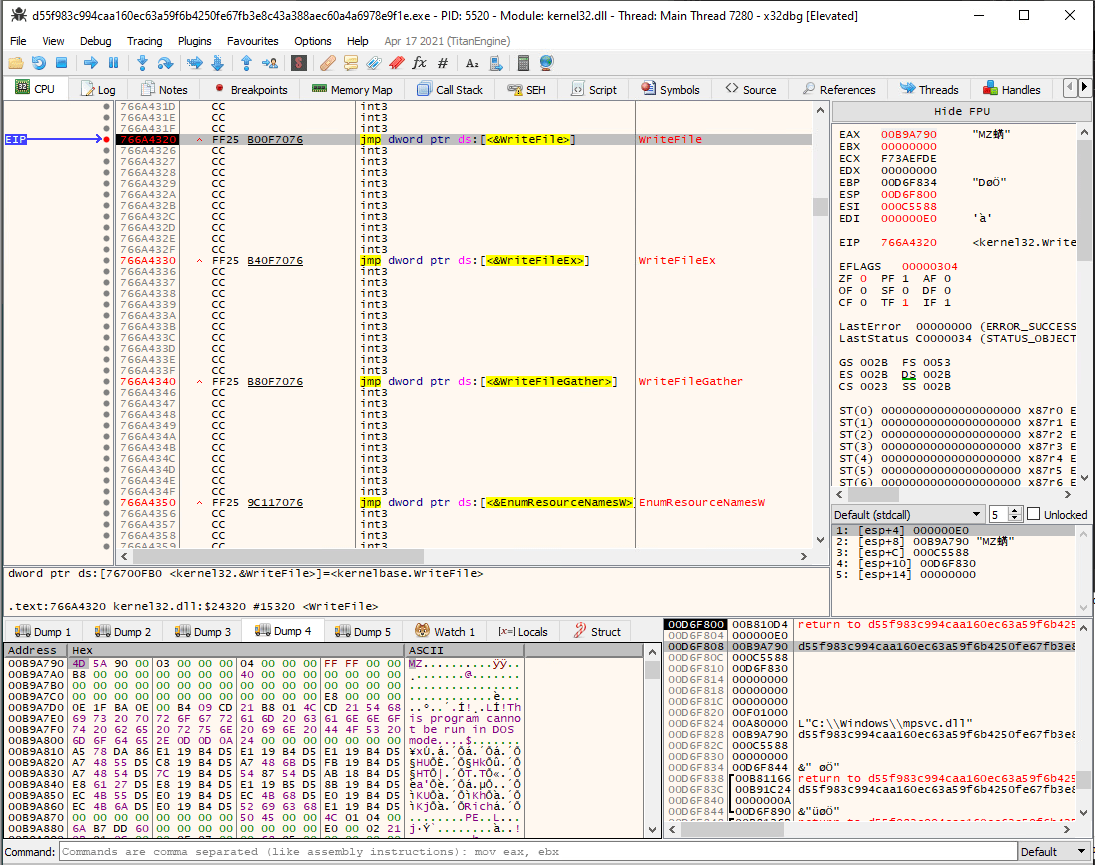Open the Symbols tab
Image resolution: width=1095 pixels, height=865 pixels.
[x=670, y=89]
